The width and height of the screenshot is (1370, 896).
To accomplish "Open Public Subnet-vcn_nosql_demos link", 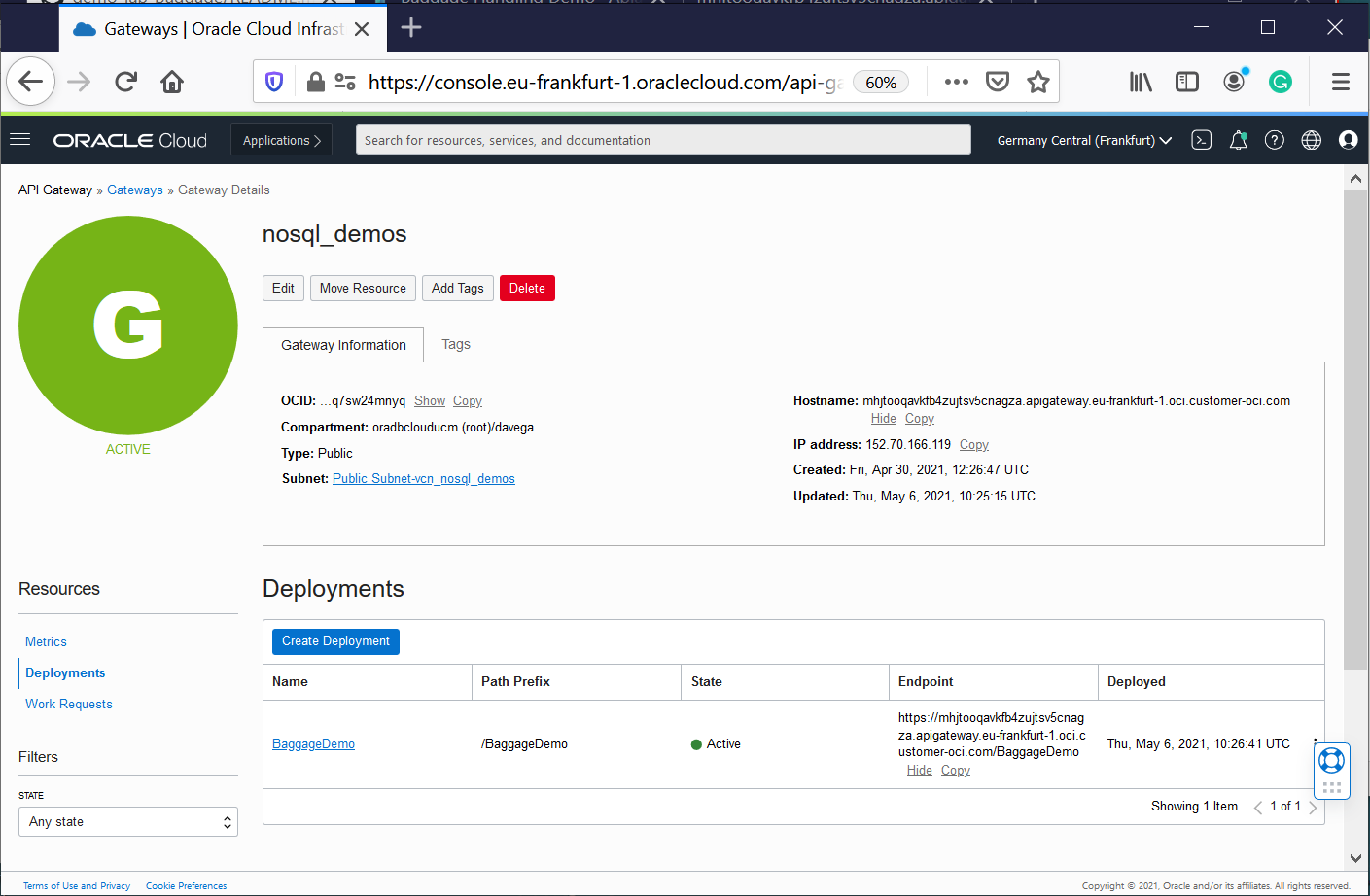I will [424, 478].
